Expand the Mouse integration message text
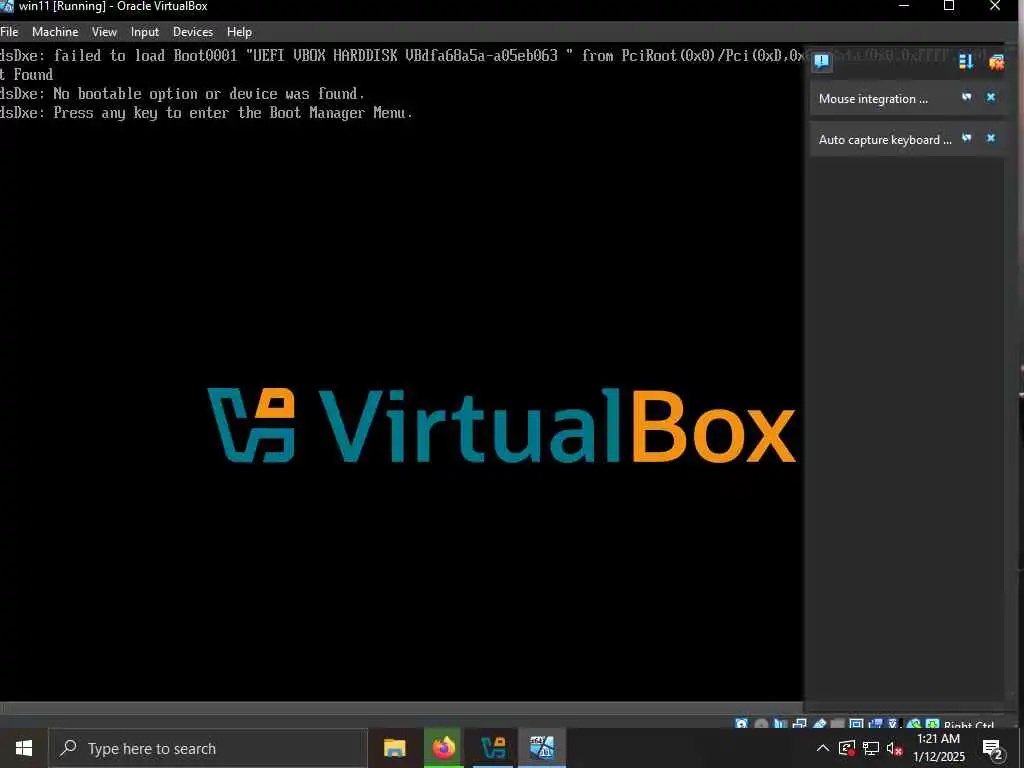 (873, 99)
